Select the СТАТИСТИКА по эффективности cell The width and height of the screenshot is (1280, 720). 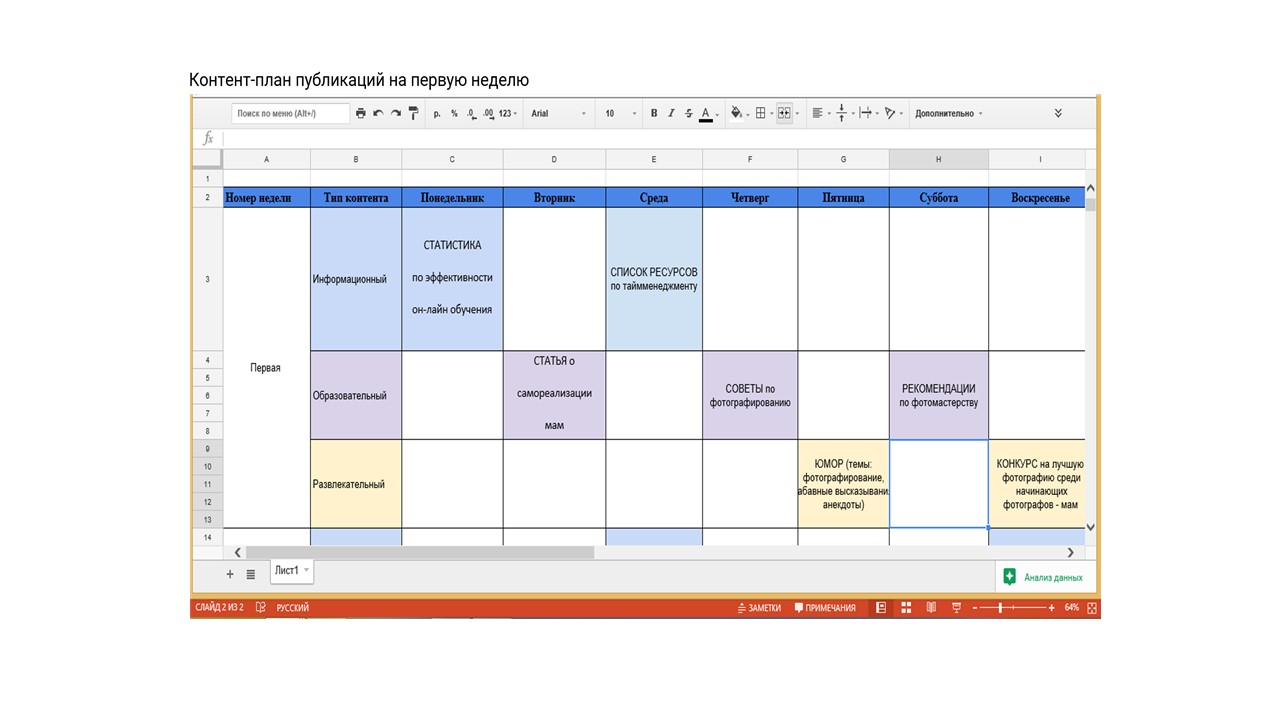[x=452, y=279]
